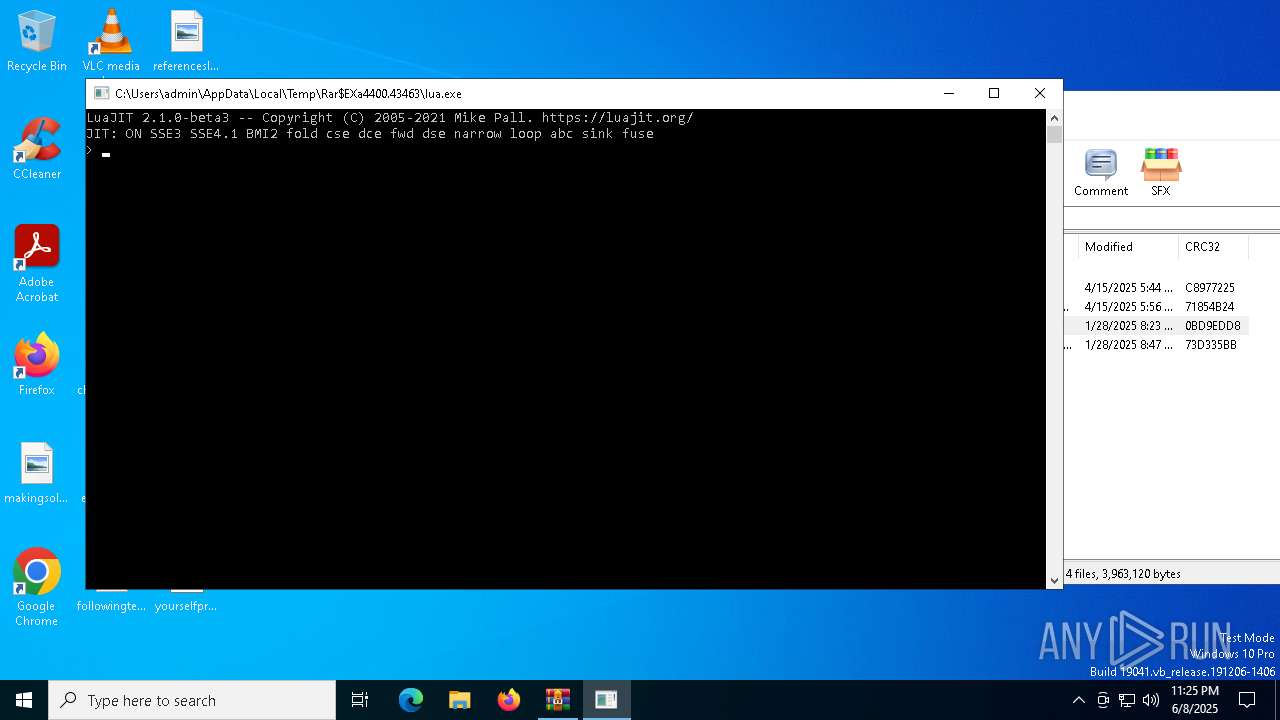Click the SFX icon in WinRAR toolbar

tap(1160, 173)
